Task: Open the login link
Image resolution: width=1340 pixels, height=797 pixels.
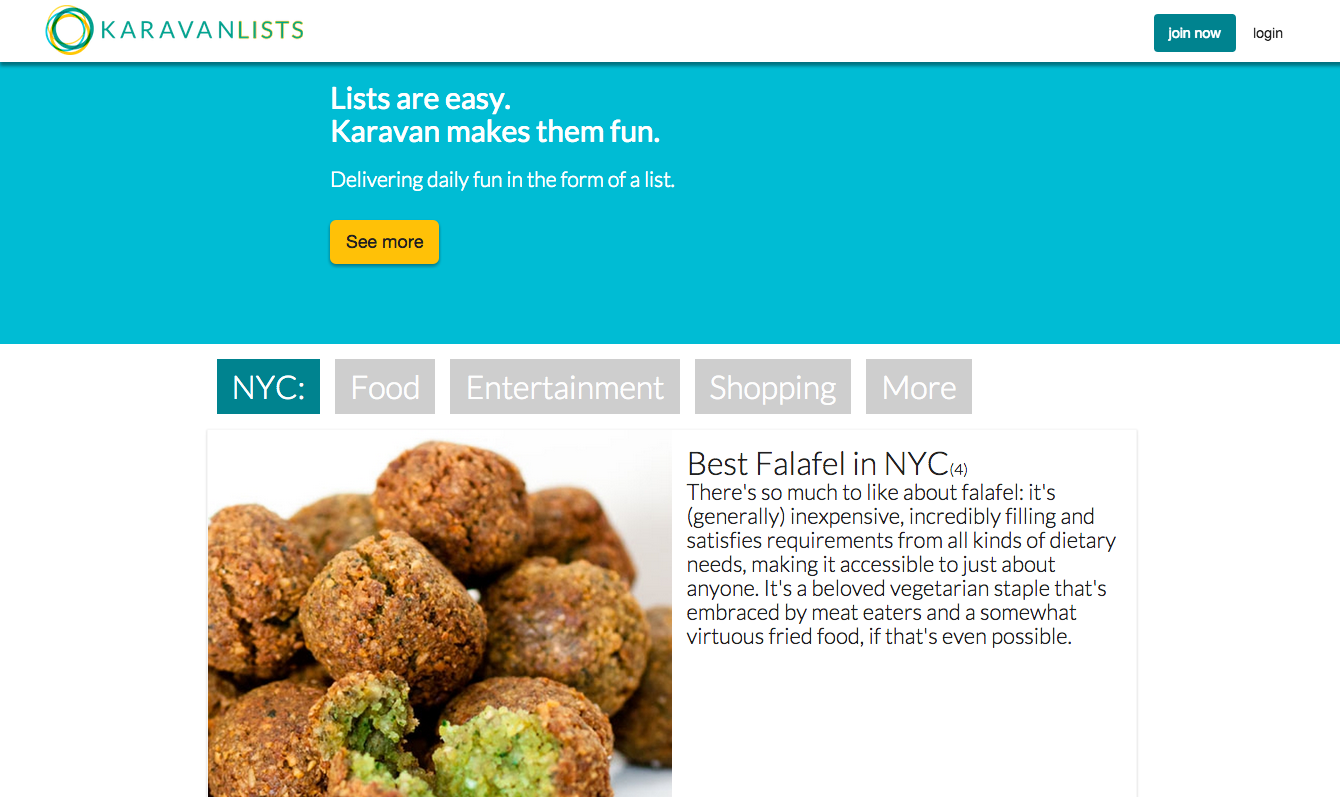Action: [1267, 33]
